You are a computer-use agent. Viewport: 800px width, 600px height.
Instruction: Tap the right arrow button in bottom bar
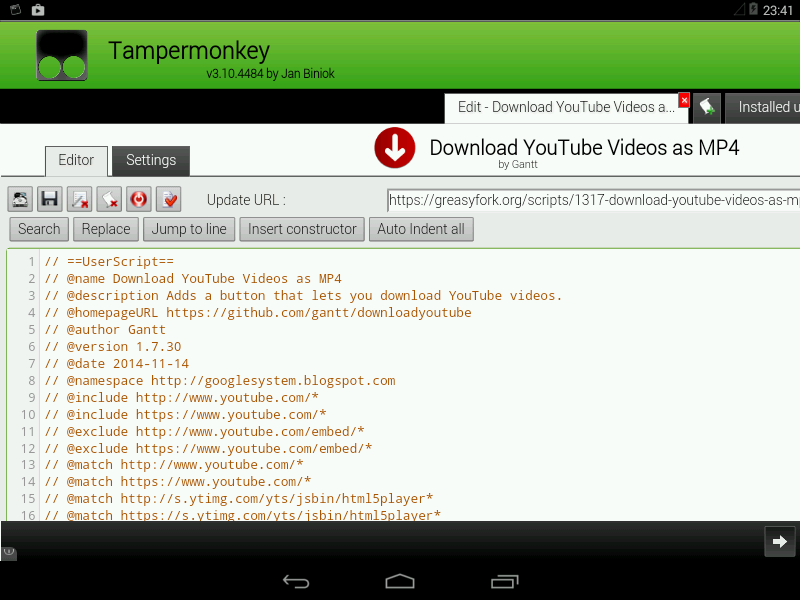pyautogui.click(x=780, y=541)
